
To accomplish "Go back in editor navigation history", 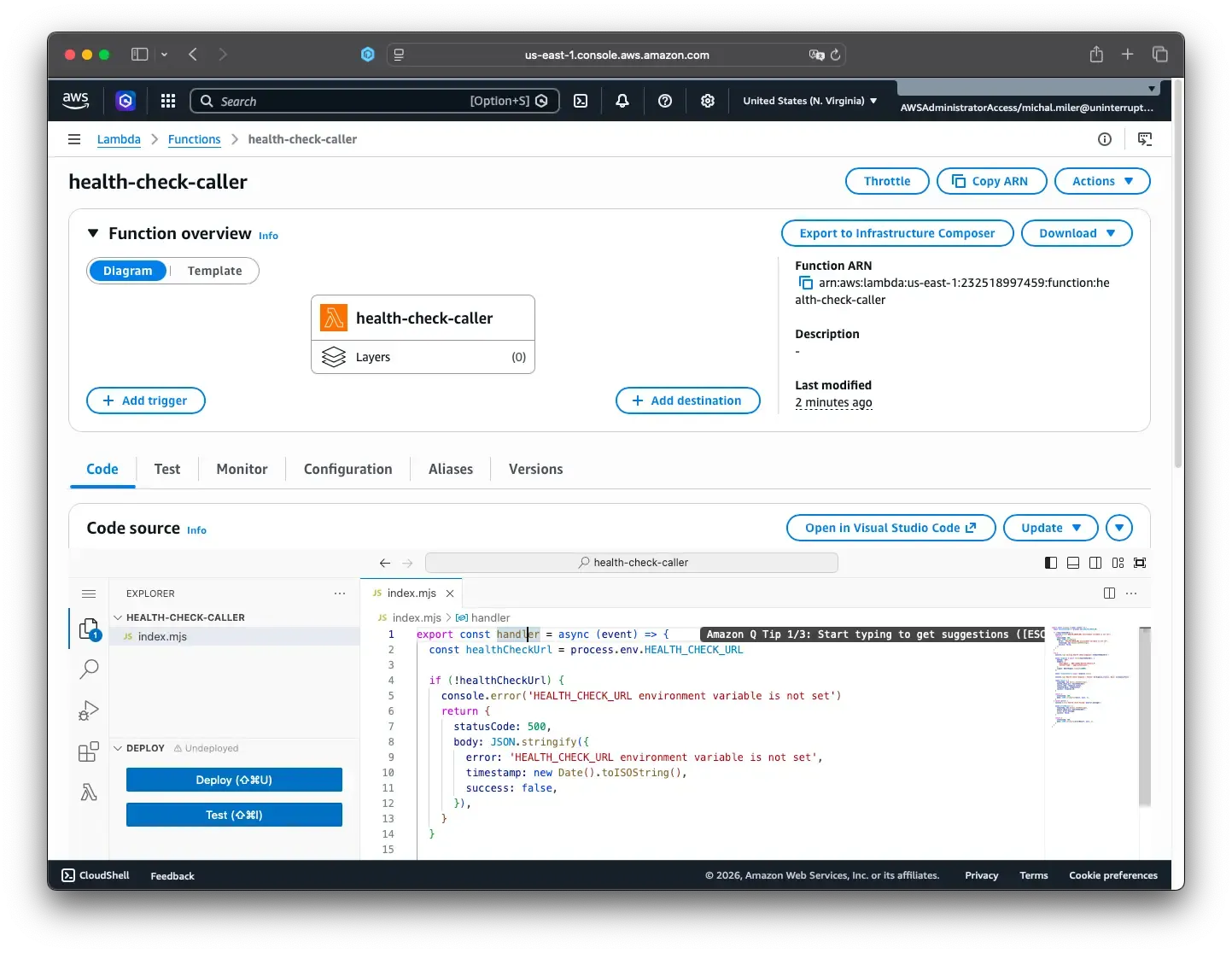I will coord(385,563).
